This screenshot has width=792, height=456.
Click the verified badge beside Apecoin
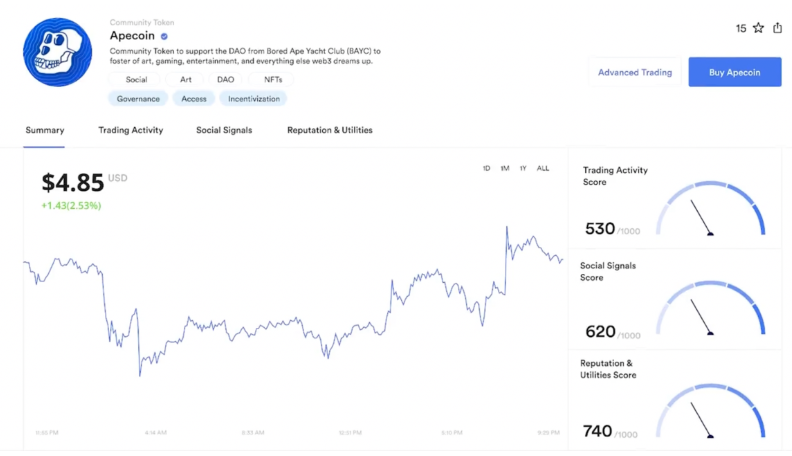[x=164, y=36]
